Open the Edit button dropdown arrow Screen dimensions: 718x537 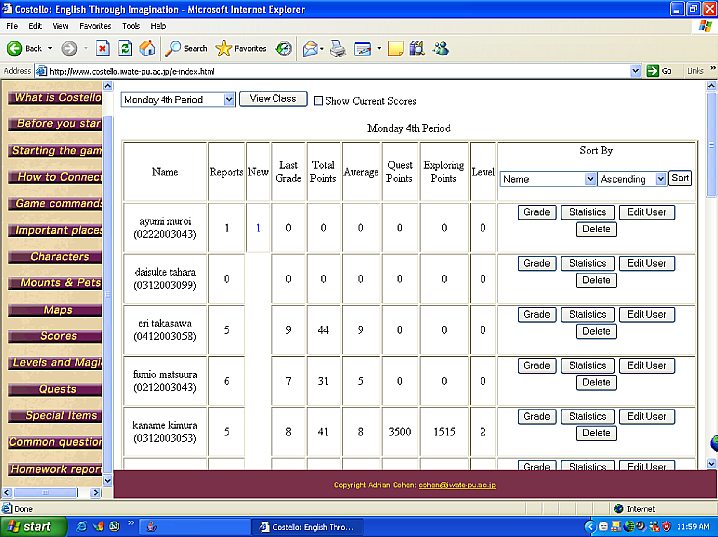[379, 48]
